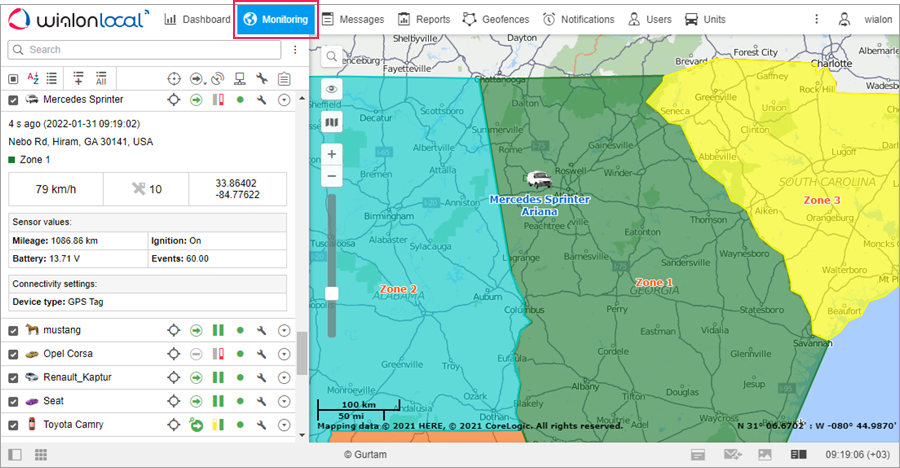The width and height of the screenshot is (900, 468).
Task: Switch to the Monitoring tab
Action: [276, 20]
